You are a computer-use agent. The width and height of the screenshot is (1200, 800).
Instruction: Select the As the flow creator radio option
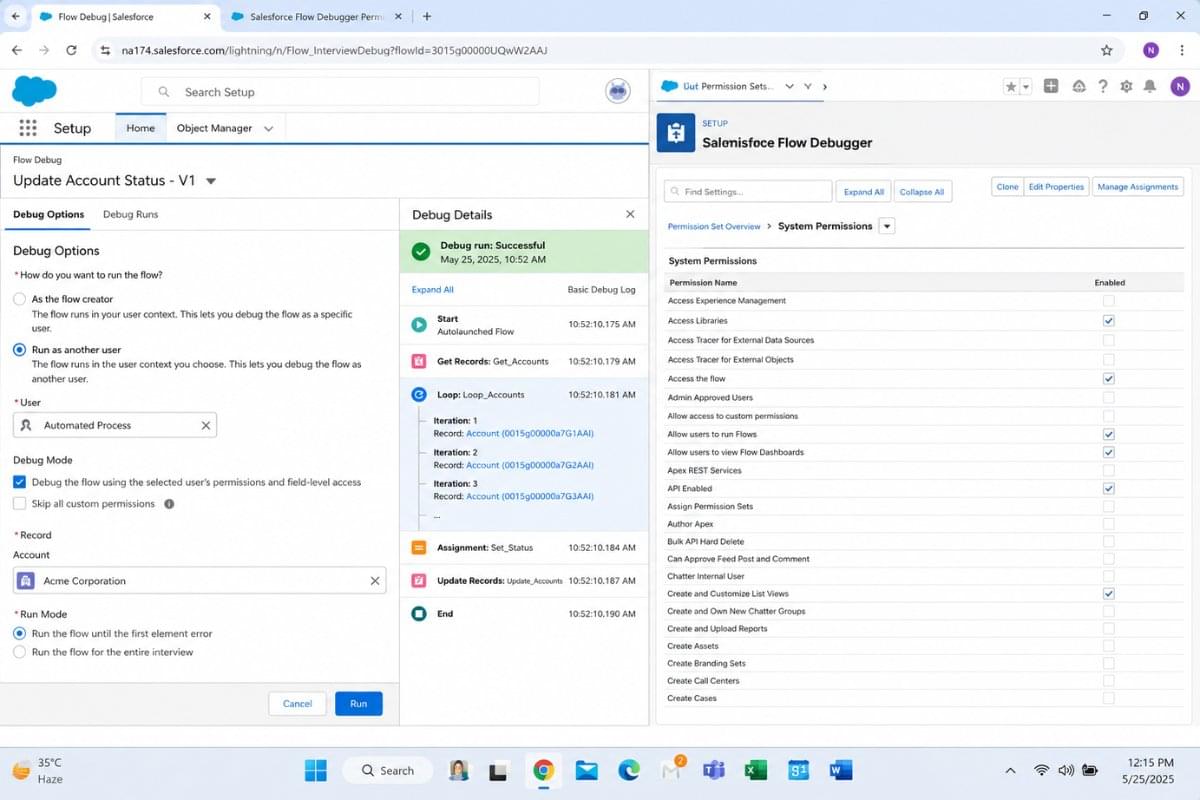(x=19, y=299)
